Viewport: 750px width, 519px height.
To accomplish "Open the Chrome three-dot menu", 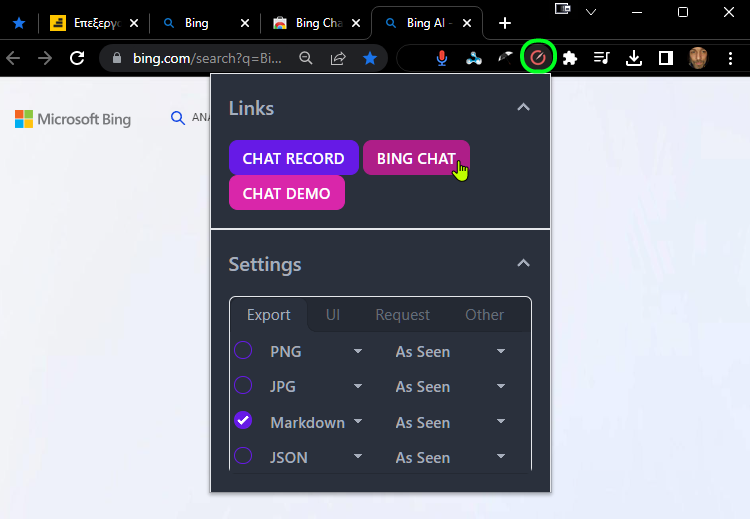I will [x=730, y=58].
